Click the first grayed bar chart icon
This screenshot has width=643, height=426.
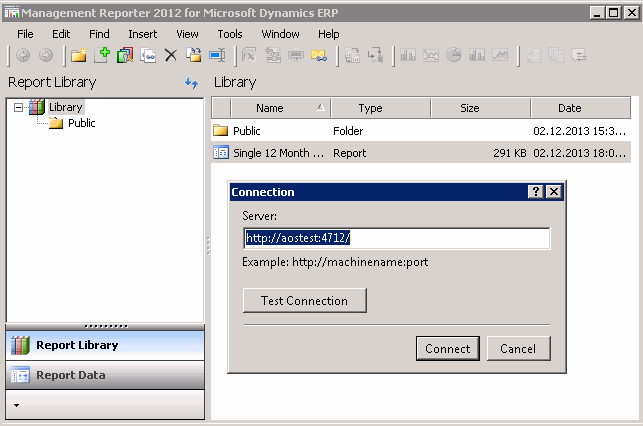point(408,55)
